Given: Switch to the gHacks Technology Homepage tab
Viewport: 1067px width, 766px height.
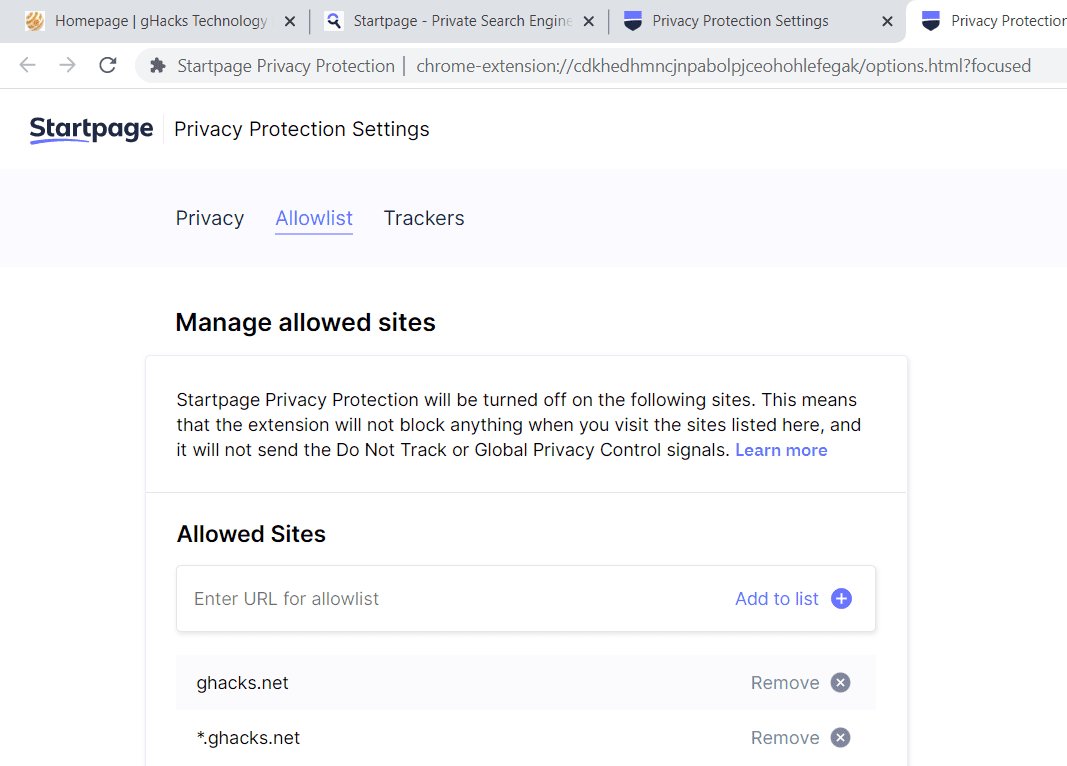Looking at the screenshot, I should pos(161,21).
